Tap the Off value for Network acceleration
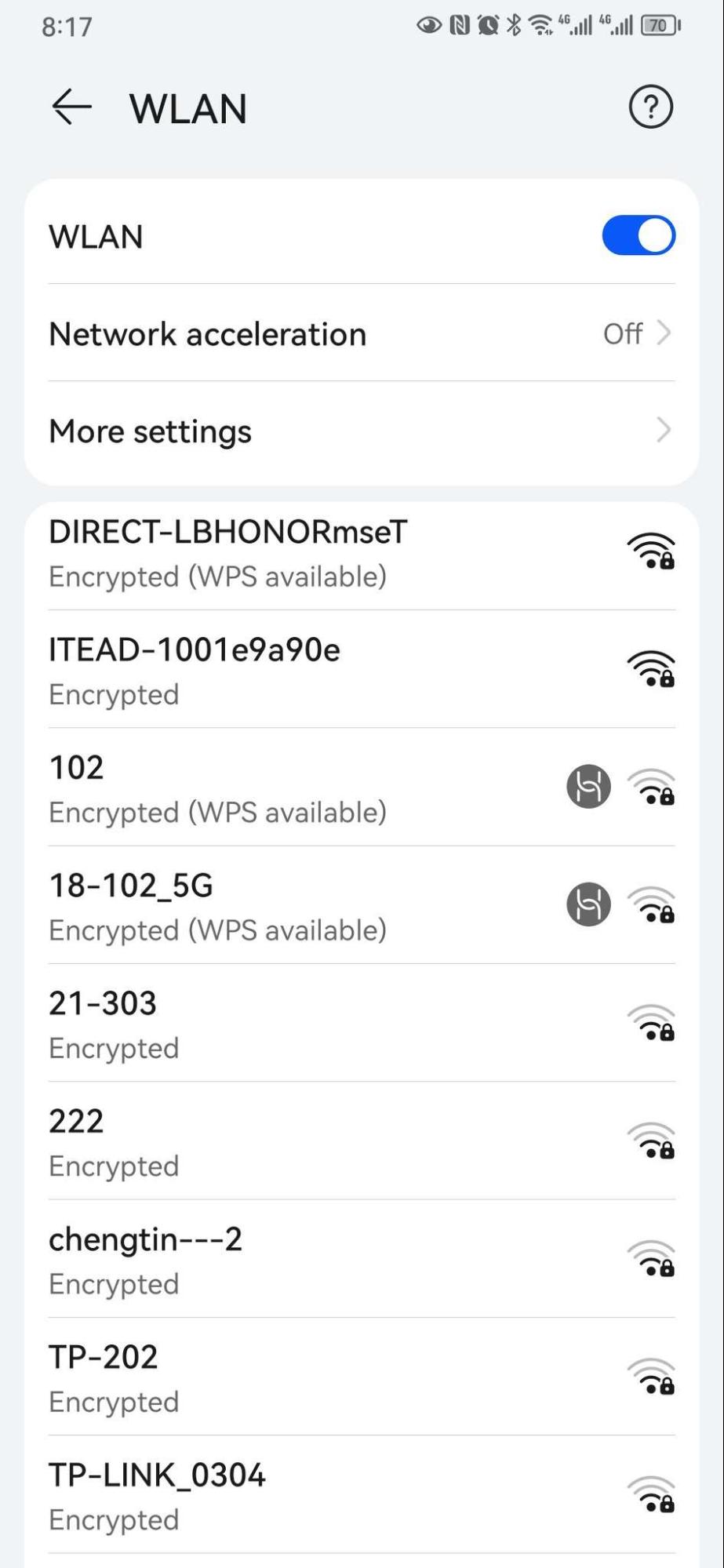The height and width of the screenshot is (1568, 724). point(623,333)
